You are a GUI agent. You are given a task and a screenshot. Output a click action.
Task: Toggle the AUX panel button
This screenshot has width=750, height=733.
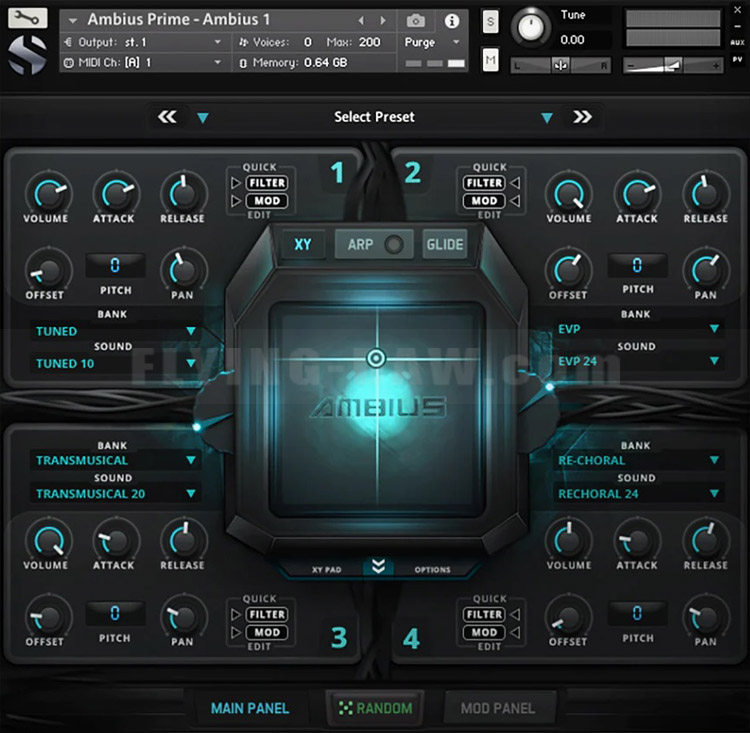click(x=737, y=43)
